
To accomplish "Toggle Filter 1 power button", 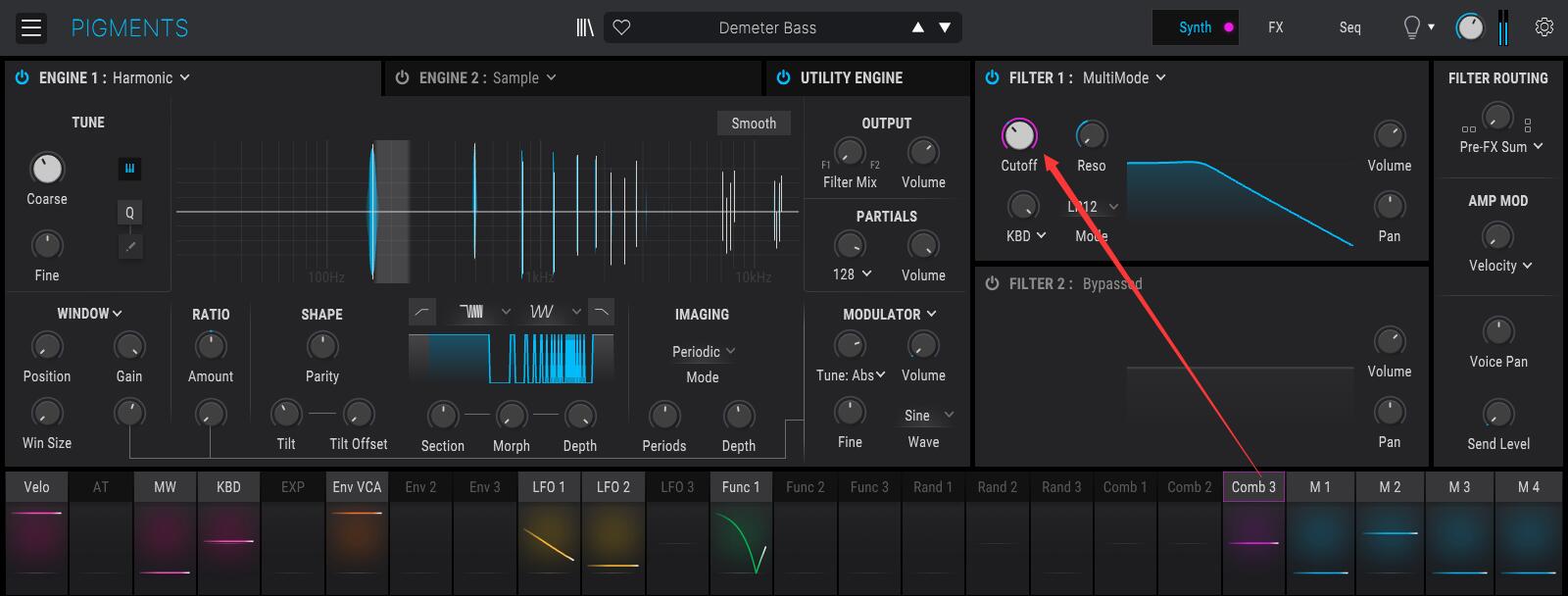I will point(992,77).
